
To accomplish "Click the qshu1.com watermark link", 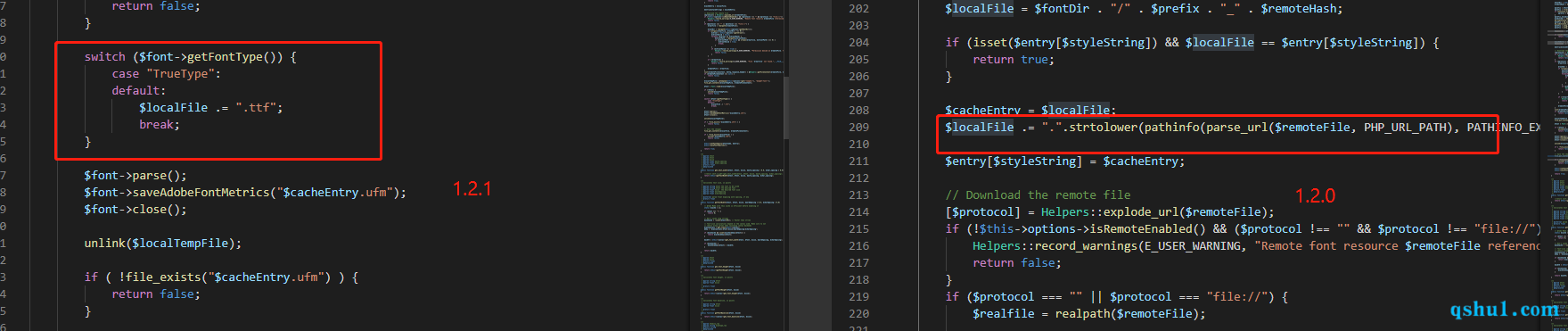I will click(1505, 309).
